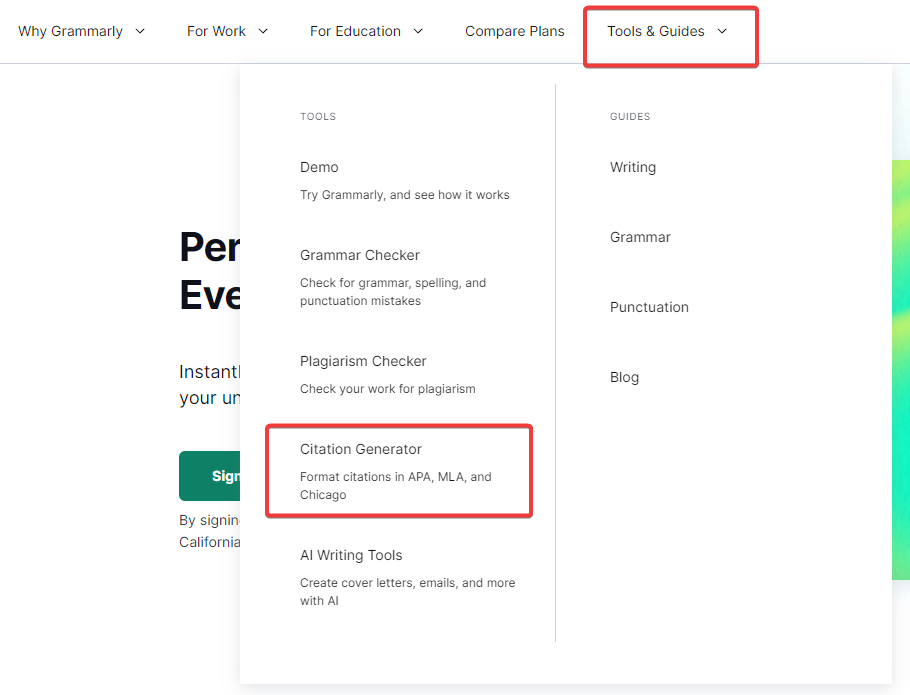This screenshot has width=910, height=695.
Task: Open the Grammar Checker tool
Action: pos(360,255)
